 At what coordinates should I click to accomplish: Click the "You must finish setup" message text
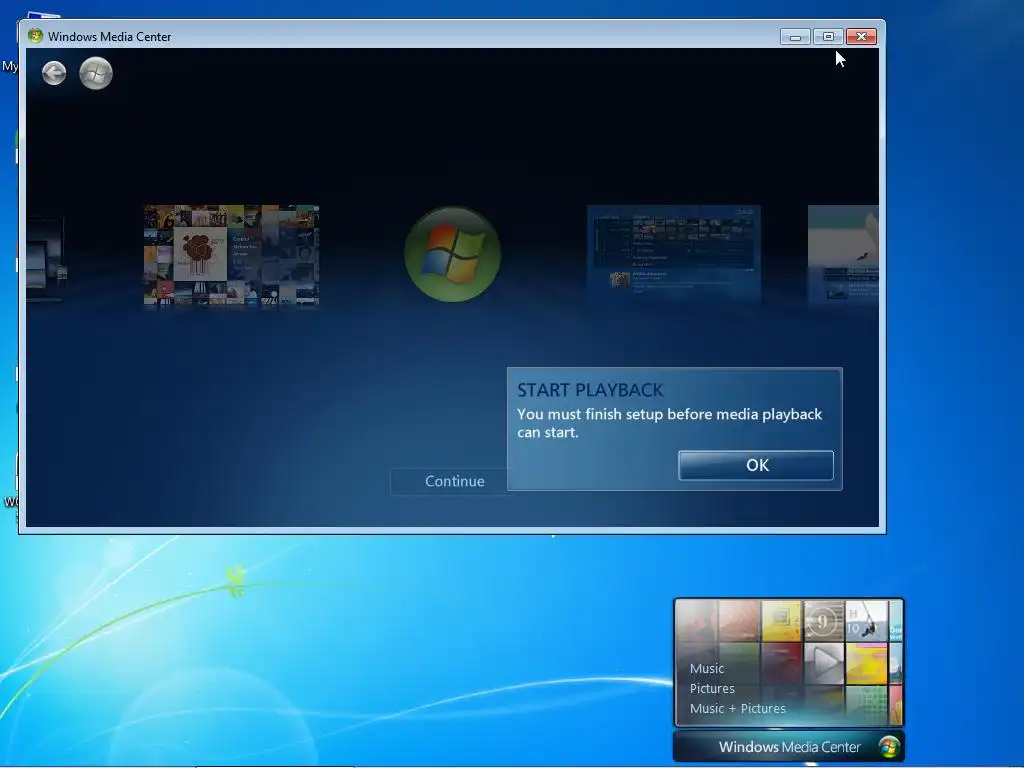click(669, 423)
